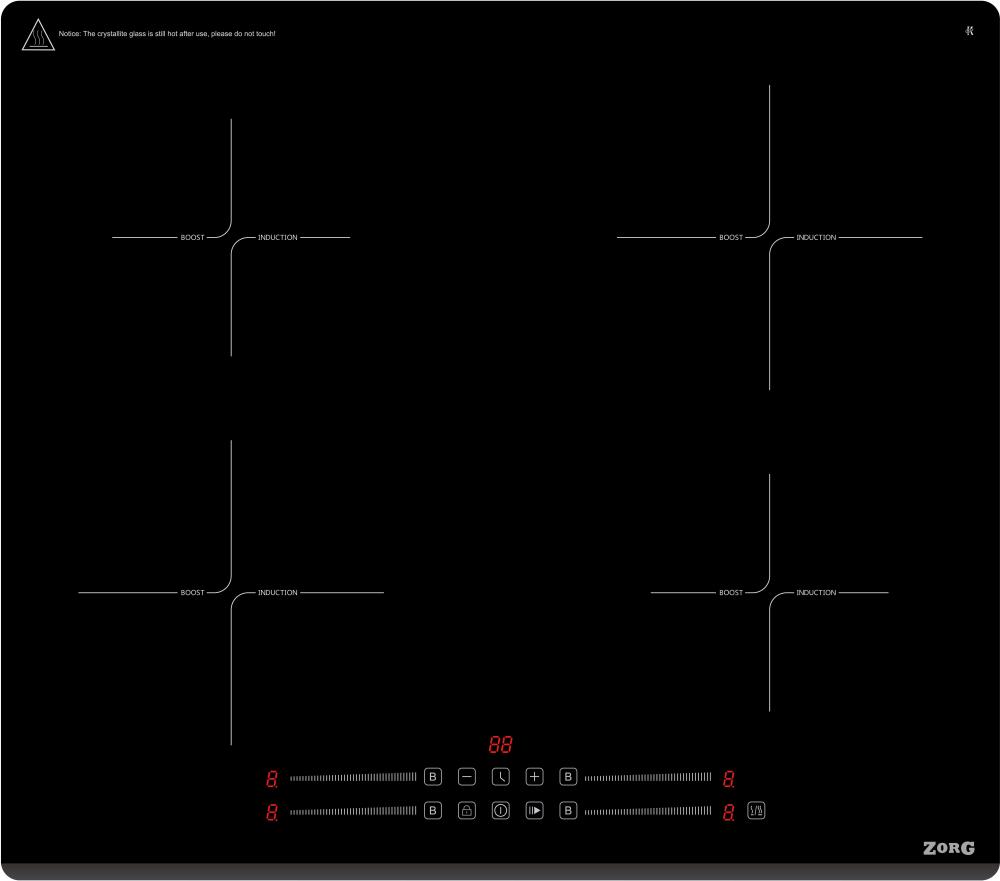This screenshot has height=881, width=1000.
Task: Click the ZorG brand logo
Action: (948, 849)
